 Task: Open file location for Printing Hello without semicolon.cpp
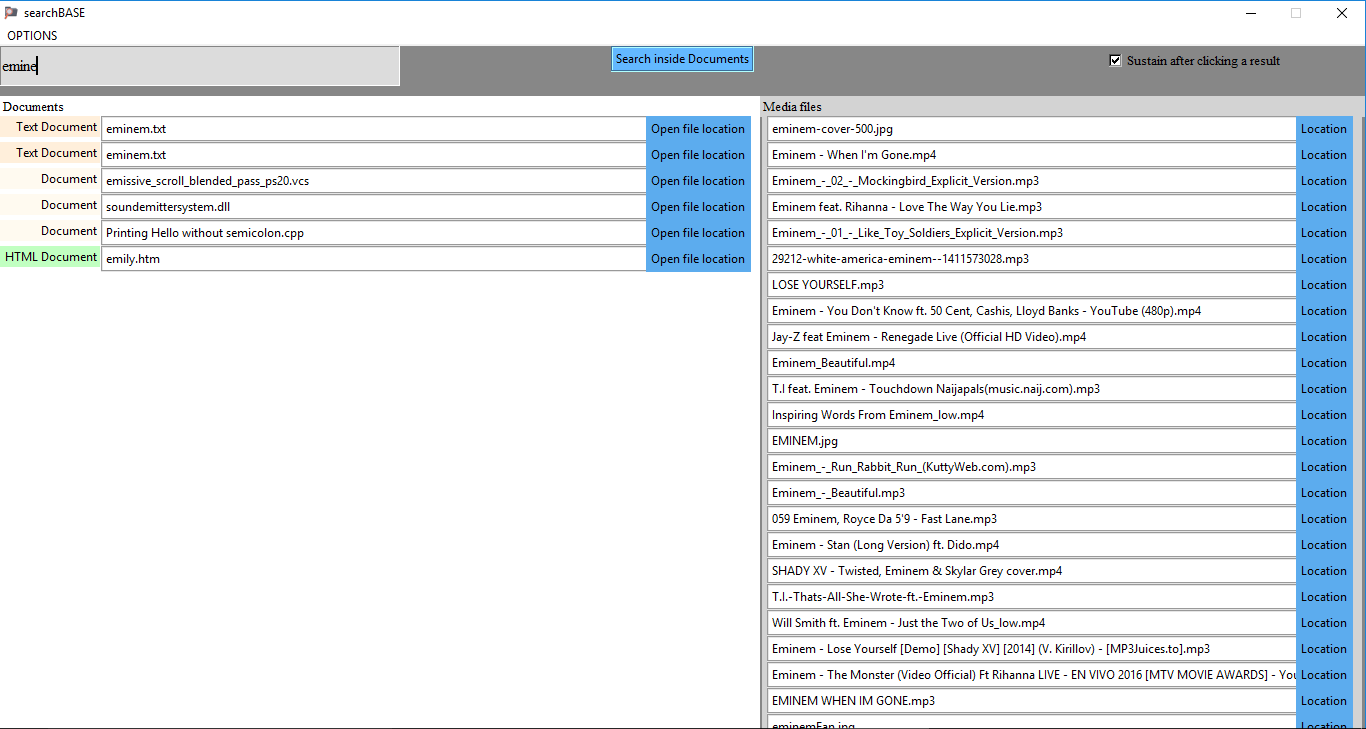(698, 233)
